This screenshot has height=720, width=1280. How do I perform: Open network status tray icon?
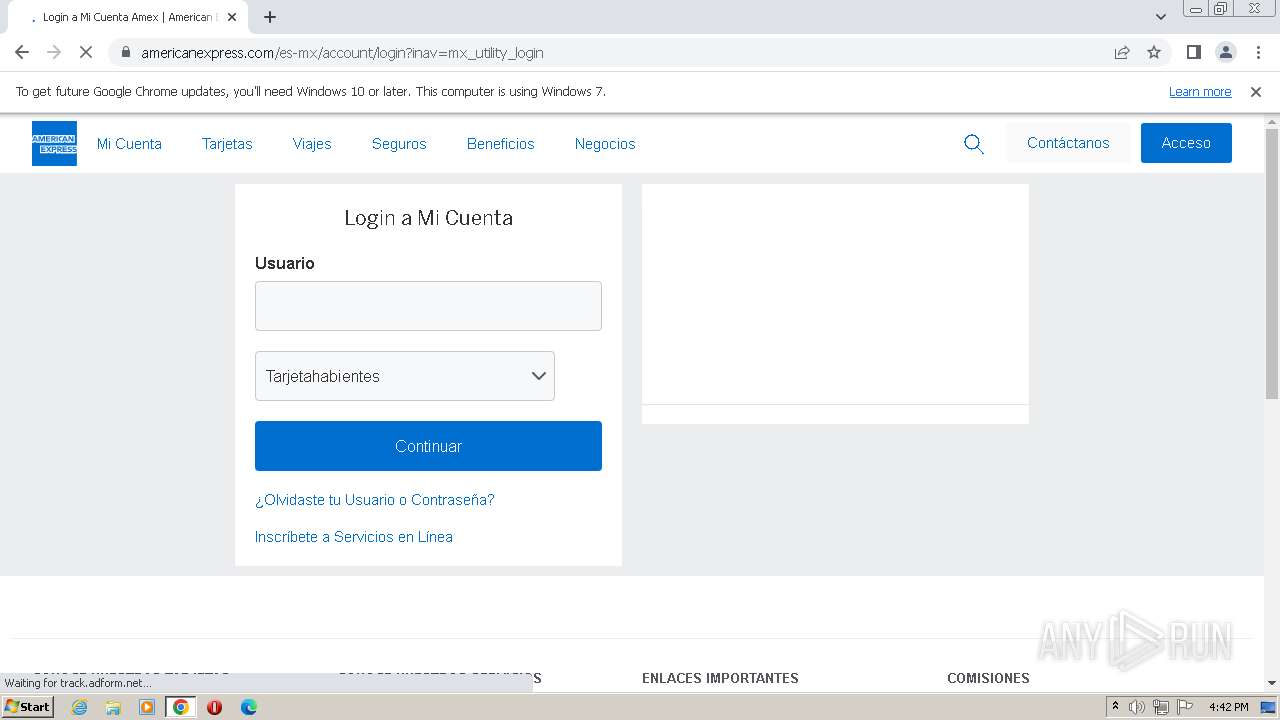pos(1160,707)
